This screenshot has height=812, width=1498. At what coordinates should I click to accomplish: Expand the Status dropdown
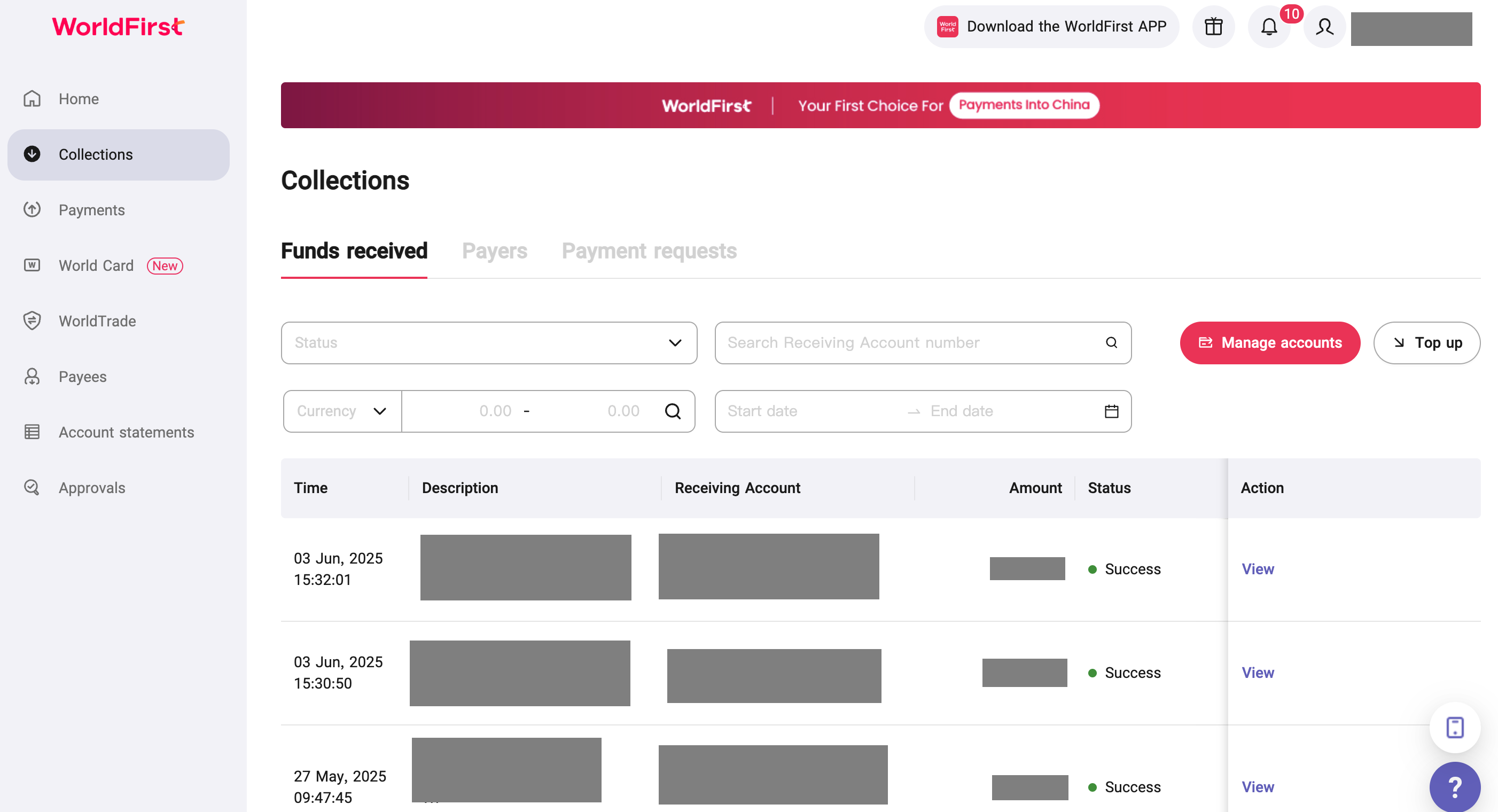[x=489, y=343]
